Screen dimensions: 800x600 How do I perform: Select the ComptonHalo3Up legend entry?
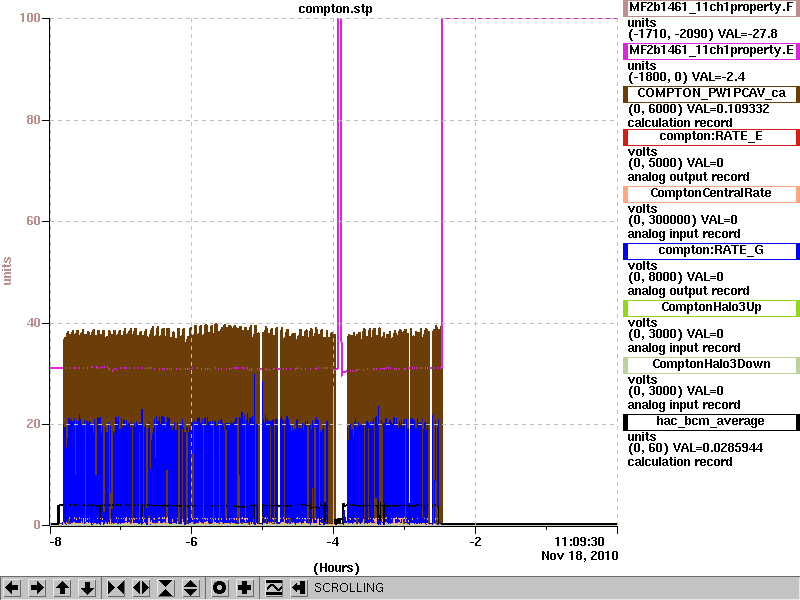pyautogui.click(x=711, y=307)
